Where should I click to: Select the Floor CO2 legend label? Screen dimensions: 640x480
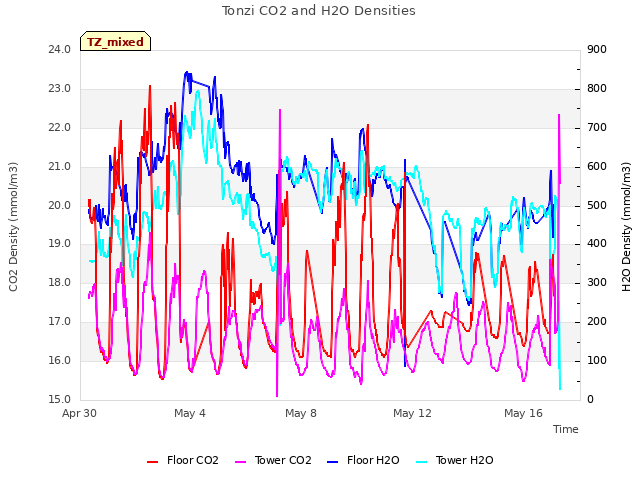(193, 460)
